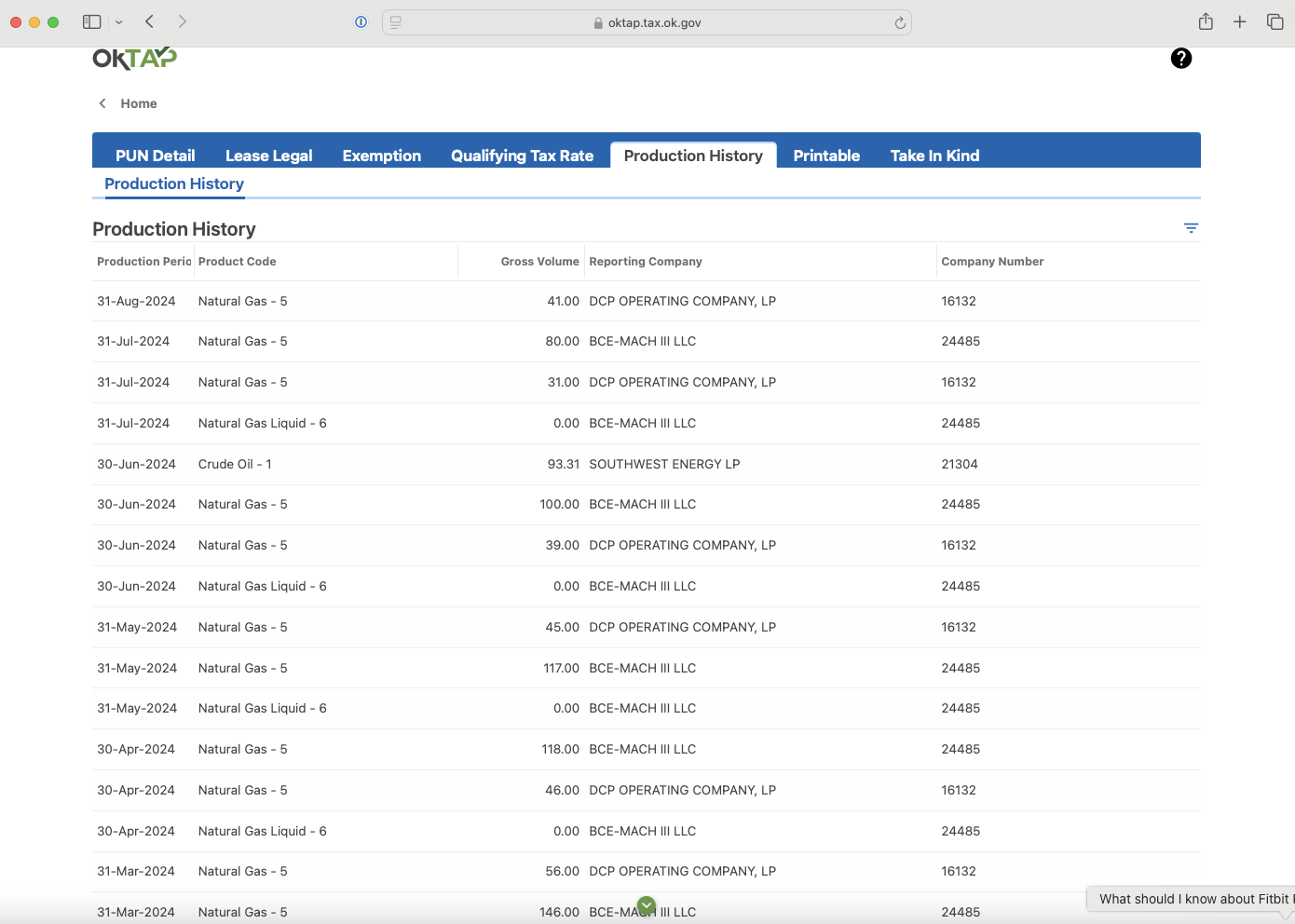1295x924 pixels.
Task: Click the 146.00 gross volume value
Action: coord(559,912)
